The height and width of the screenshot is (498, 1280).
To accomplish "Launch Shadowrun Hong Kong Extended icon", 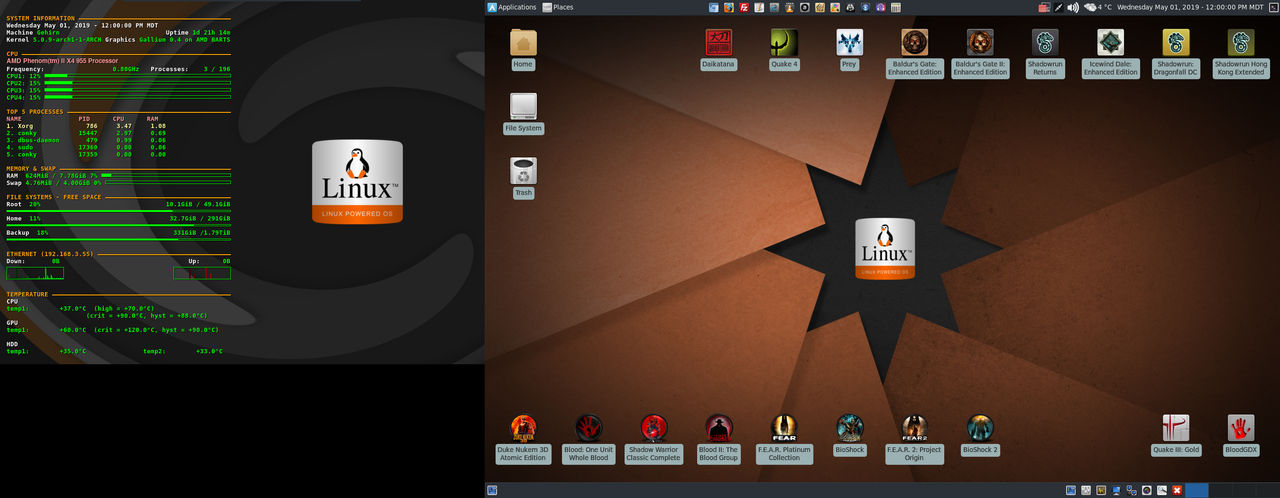I will click(x=1241, y=53).
